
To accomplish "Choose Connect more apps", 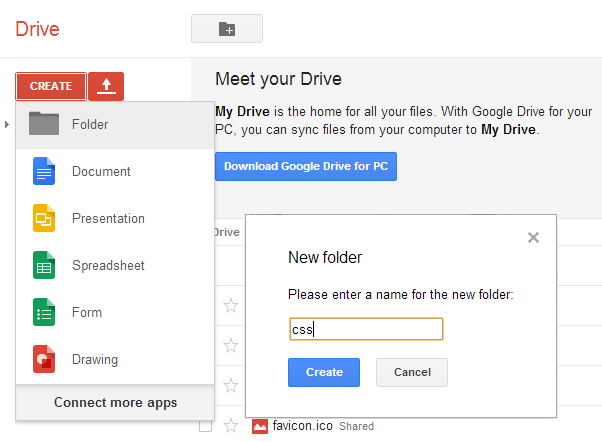I will (115, 403).
